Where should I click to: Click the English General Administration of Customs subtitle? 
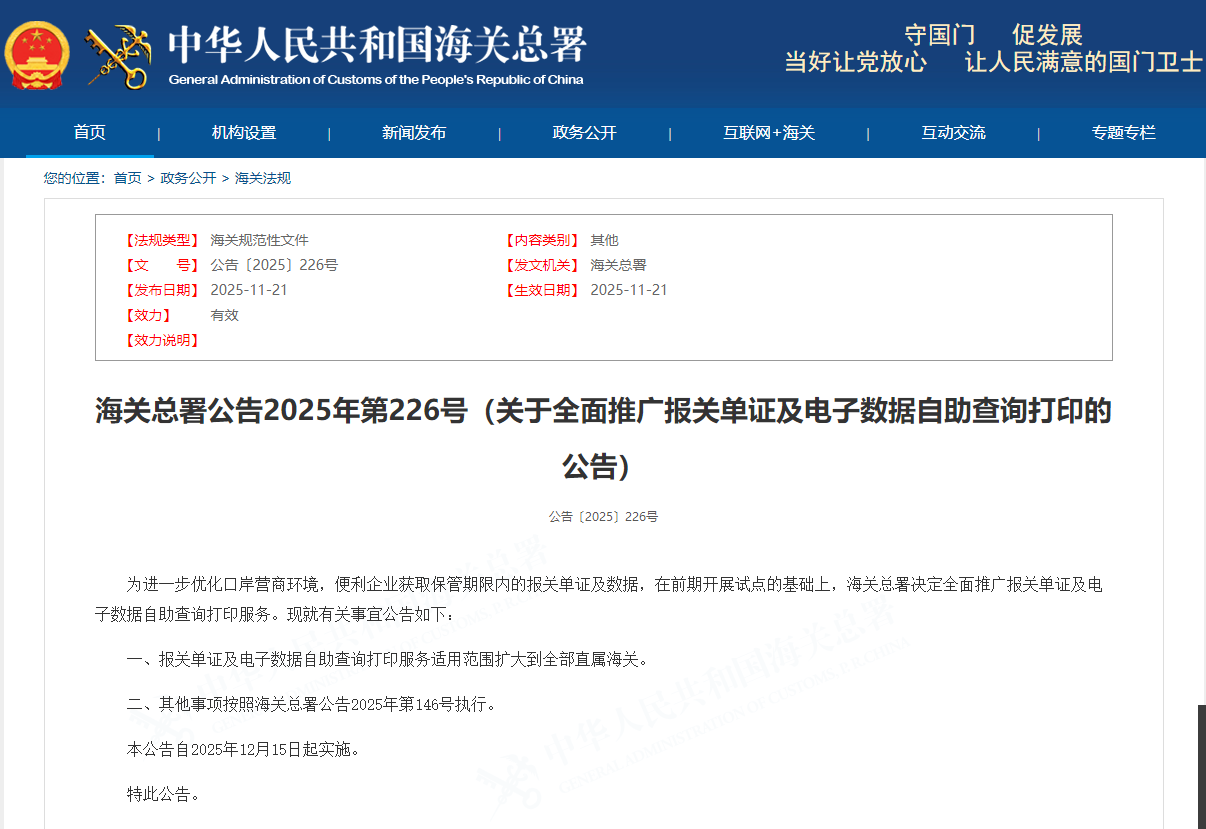(x=376, y=80)
